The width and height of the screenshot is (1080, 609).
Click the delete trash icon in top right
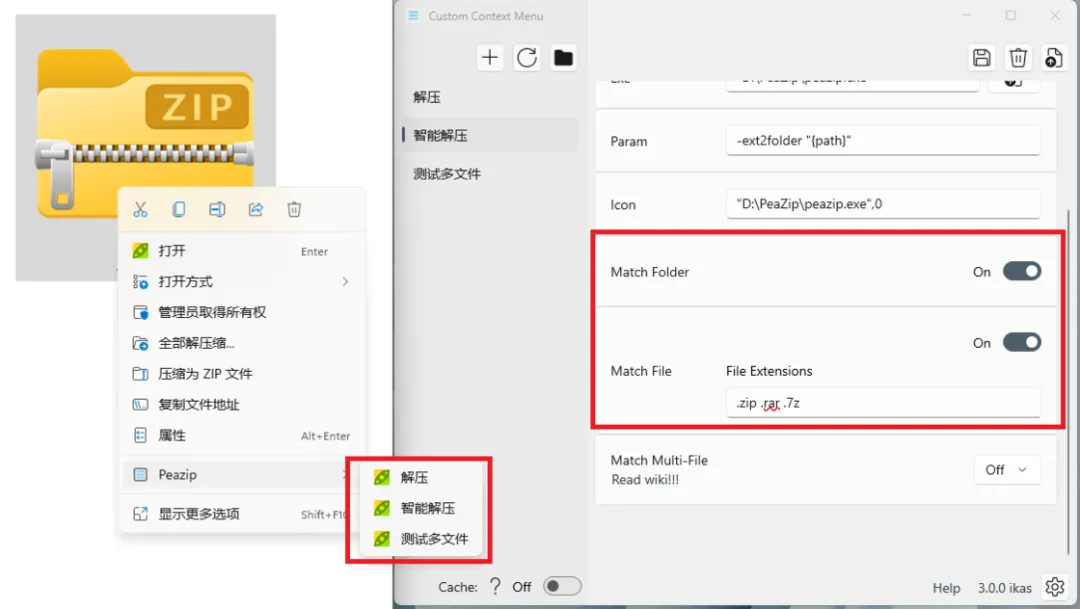coord(1018,58)
